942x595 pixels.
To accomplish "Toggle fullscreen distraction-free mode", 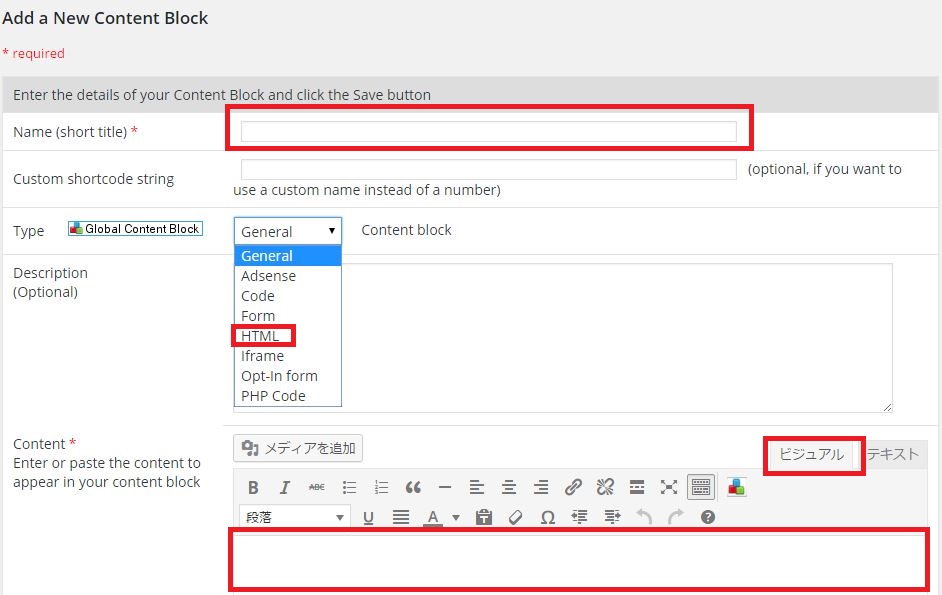I will pos(669,487).
